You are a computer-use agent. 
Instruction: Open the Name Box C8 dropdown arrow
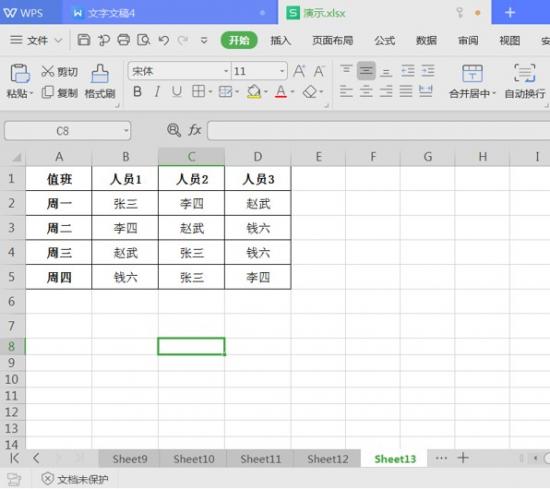126,131
